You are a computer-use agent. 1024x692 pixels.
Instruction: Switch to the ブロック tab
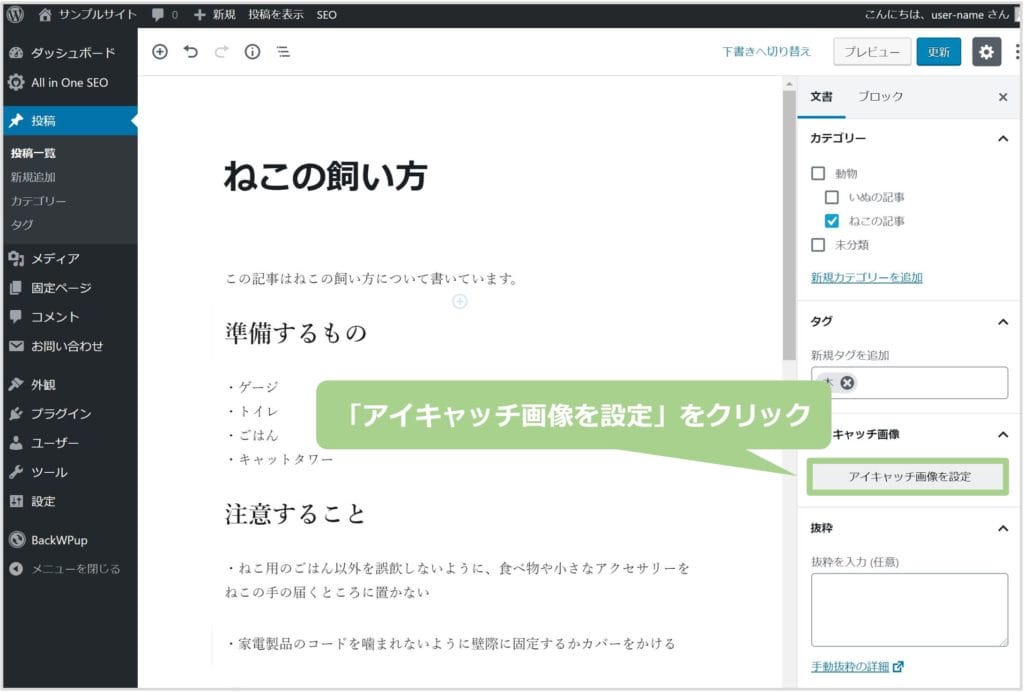click(x=880, y=96)
